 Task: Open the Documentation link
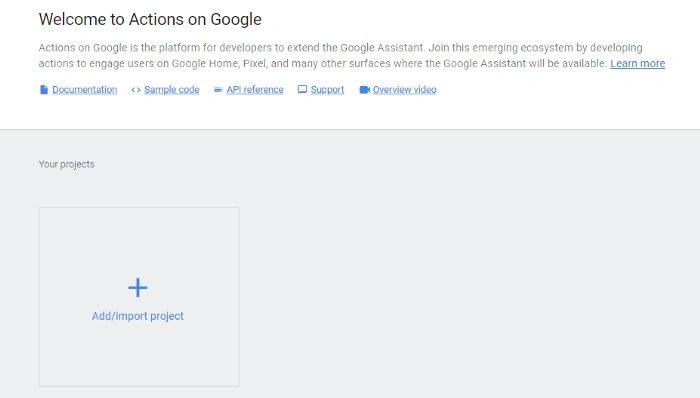[85, 90]
